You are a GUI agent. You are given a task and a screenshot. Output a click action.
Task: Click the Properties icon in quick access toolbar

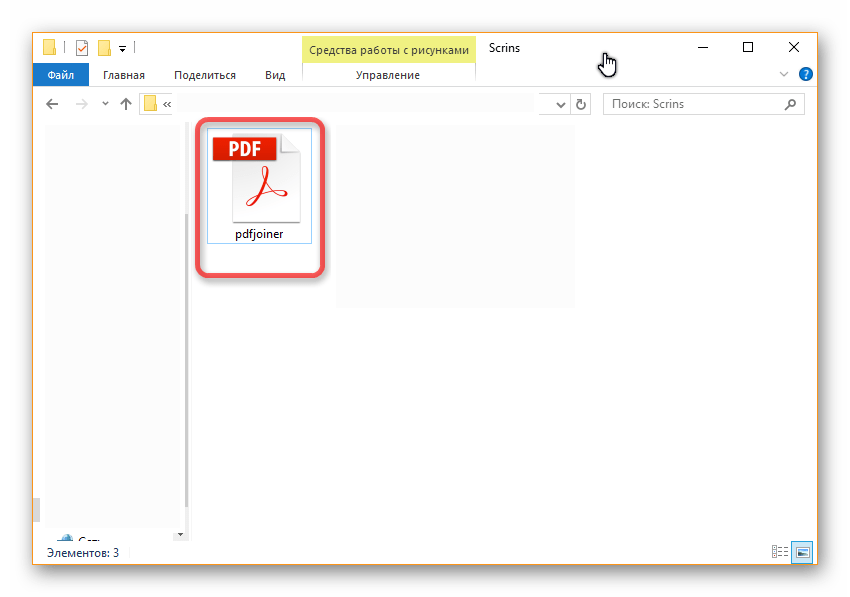coord(82,47)
